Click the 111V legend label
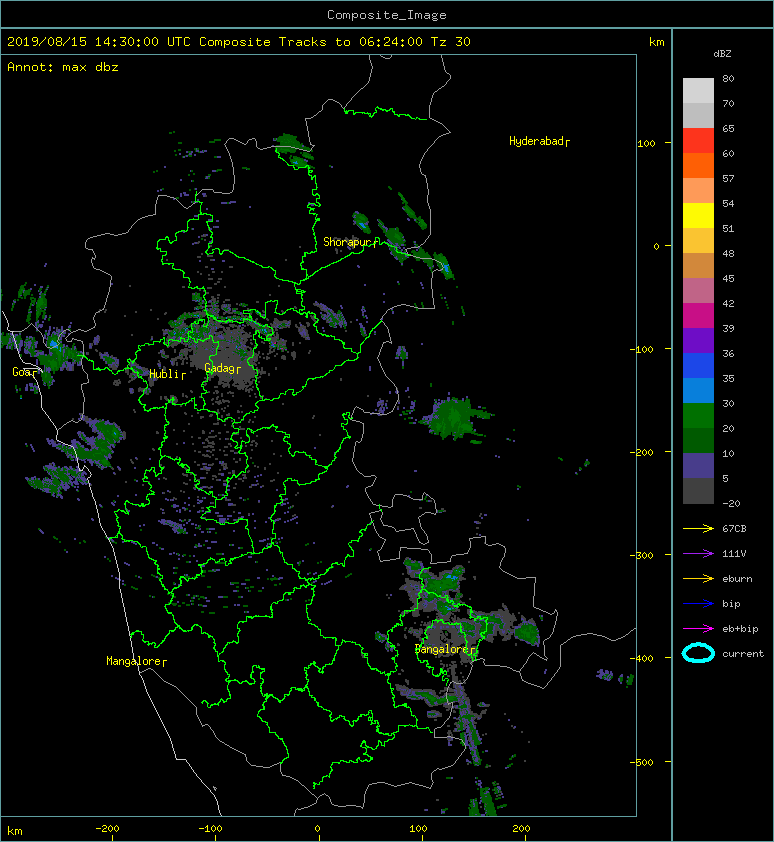This screenshot has width=774, height=842. [734, 554]
